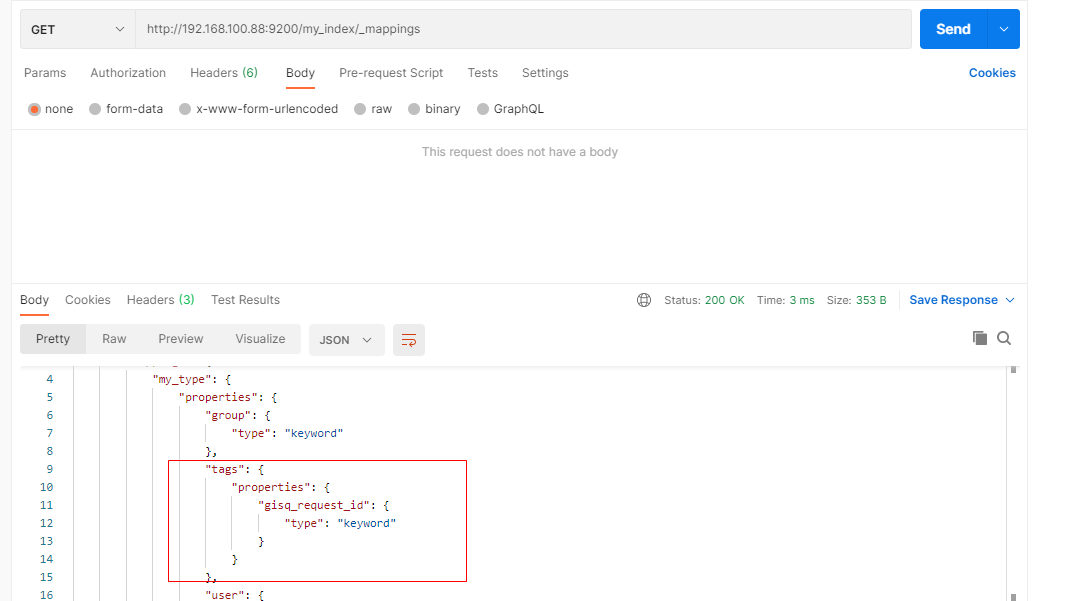Switch to the Pre-request Script tab
1070x601 pixels.
pos(391,73)
